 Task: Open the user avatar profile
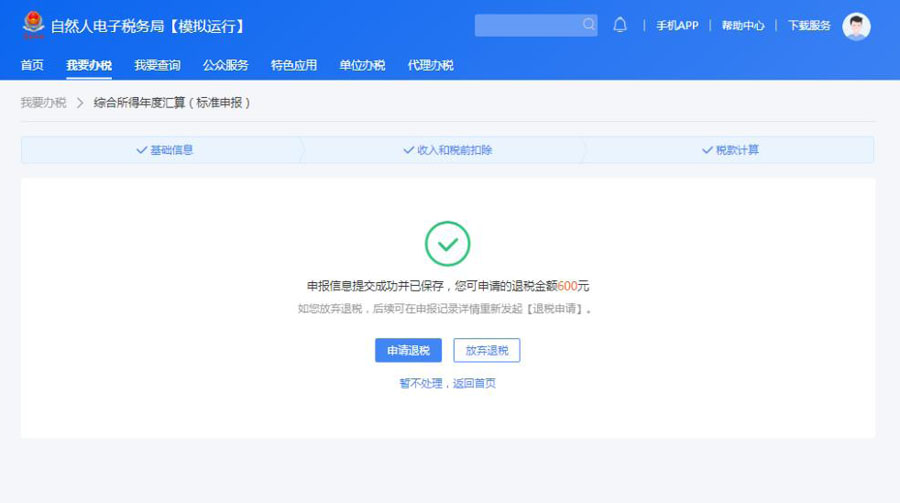coord(856,26)
